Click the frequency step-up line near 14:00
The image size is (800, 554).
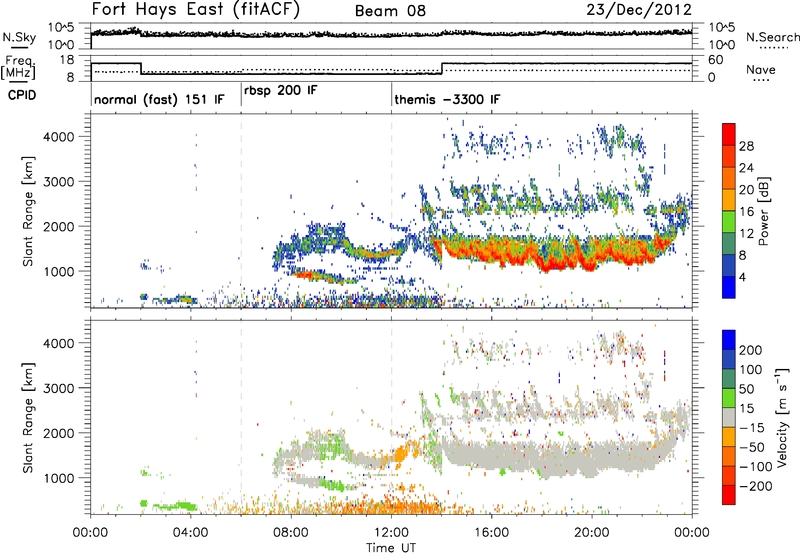tap(442, 68)
